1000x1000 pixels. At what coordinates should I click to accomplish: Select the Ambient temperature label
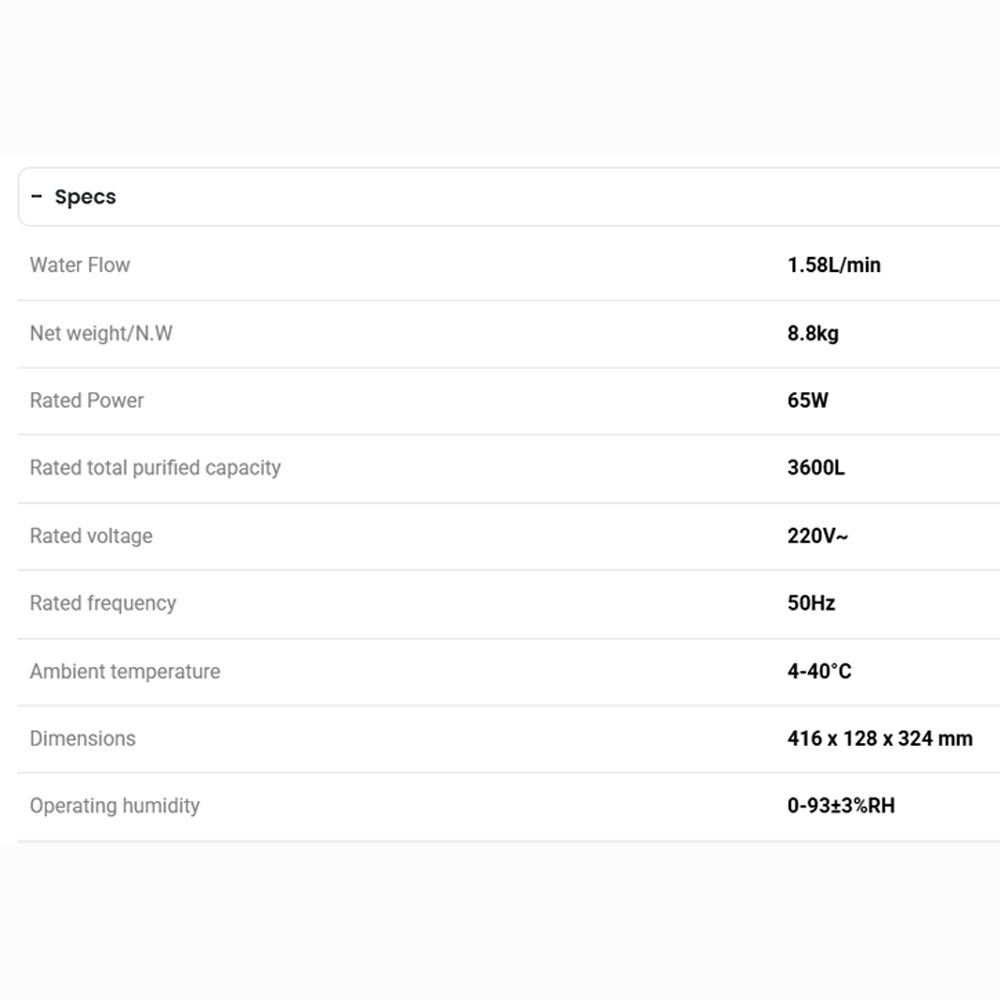[x=125, y=671]
